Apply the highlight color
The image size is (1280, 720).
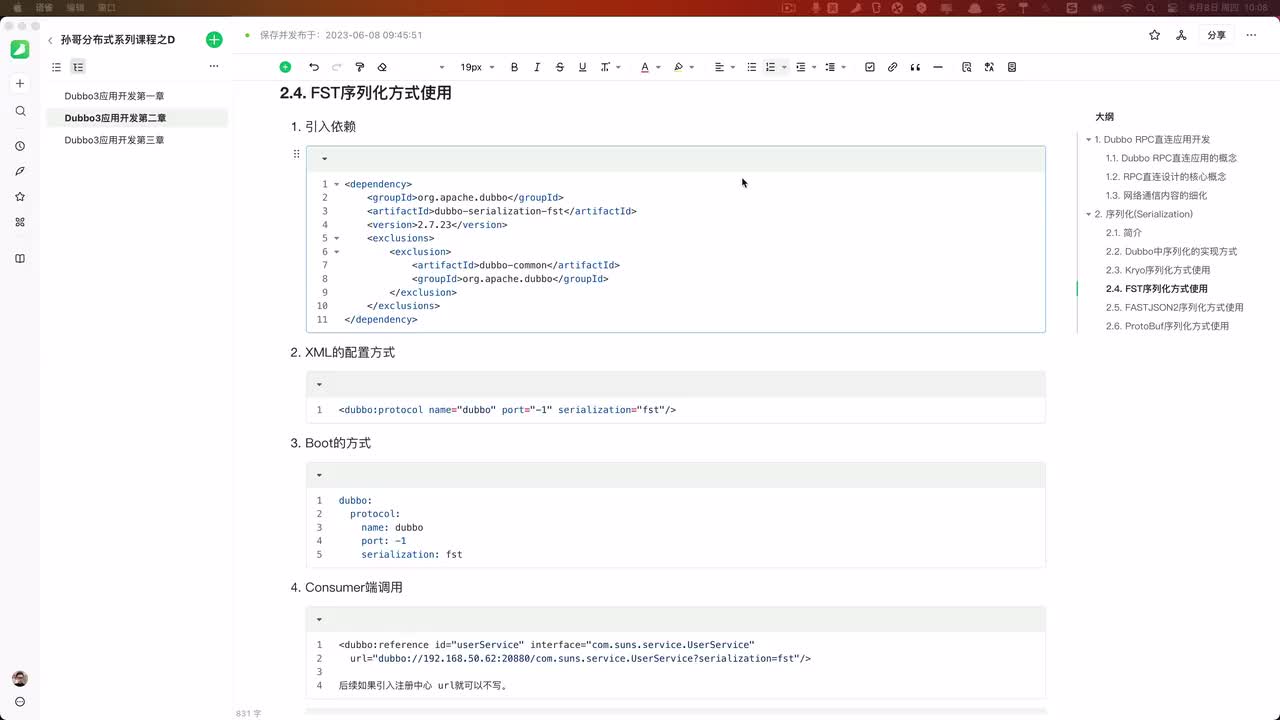(678, 67)
